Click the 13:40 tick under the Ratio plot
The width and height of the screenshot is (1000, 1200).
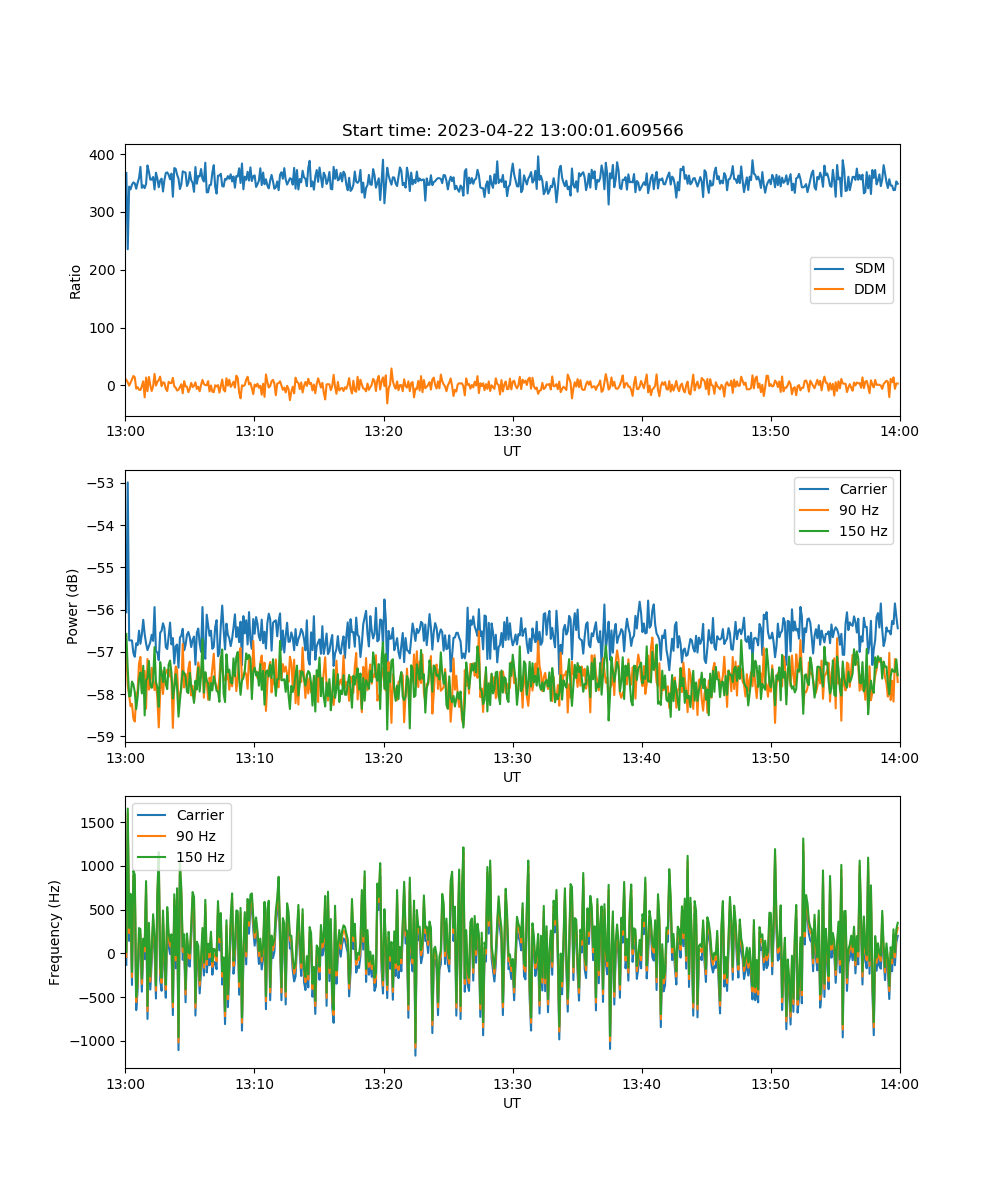(x=641, y=431)
